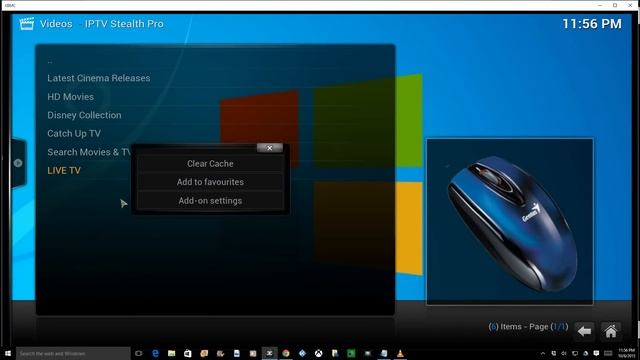
Task: Open VLC media player from taskbar
Action: pos(400,353)
